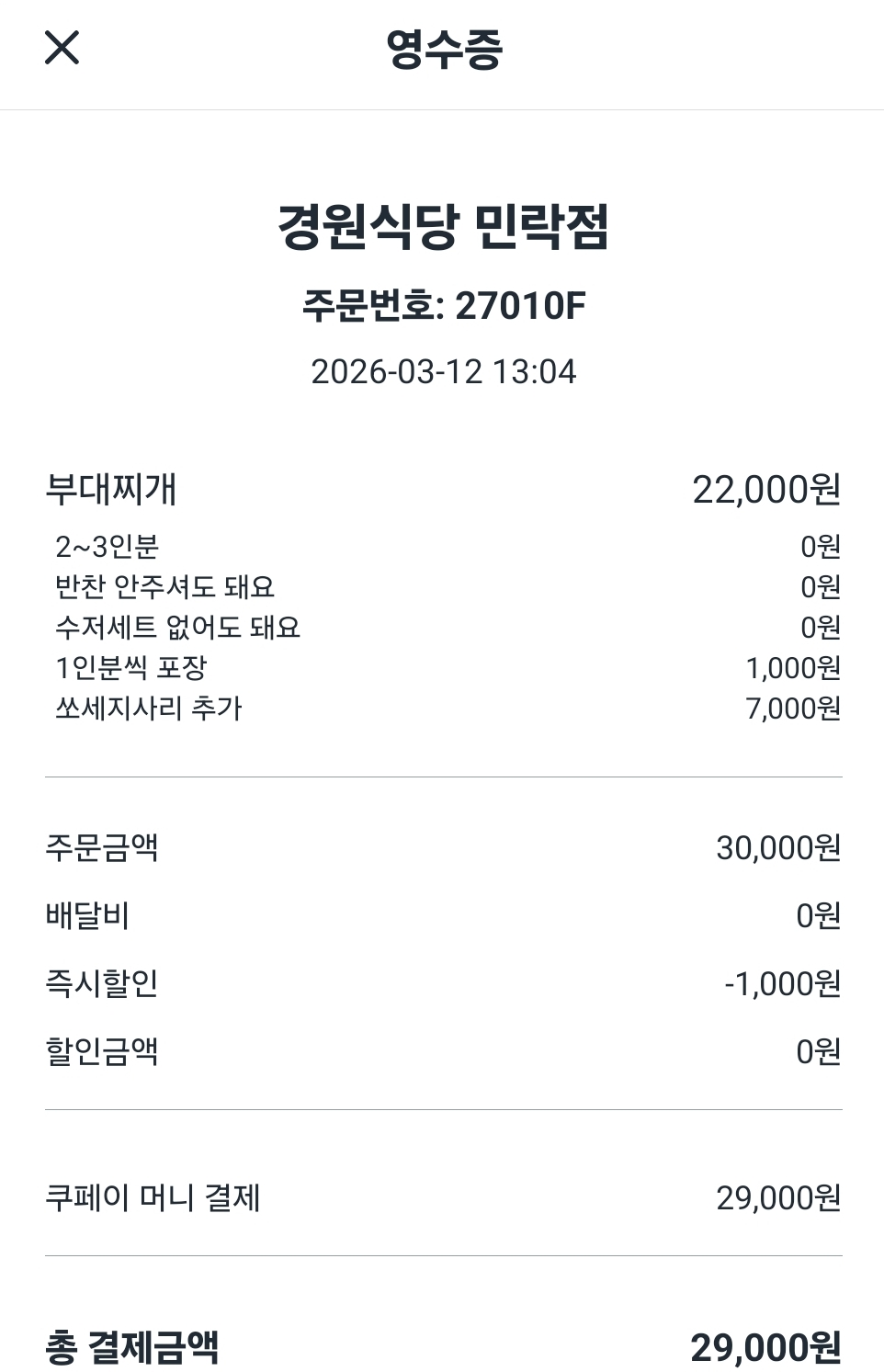Select the 반찬 안주셔도 돼요 option

coord(164,587)
